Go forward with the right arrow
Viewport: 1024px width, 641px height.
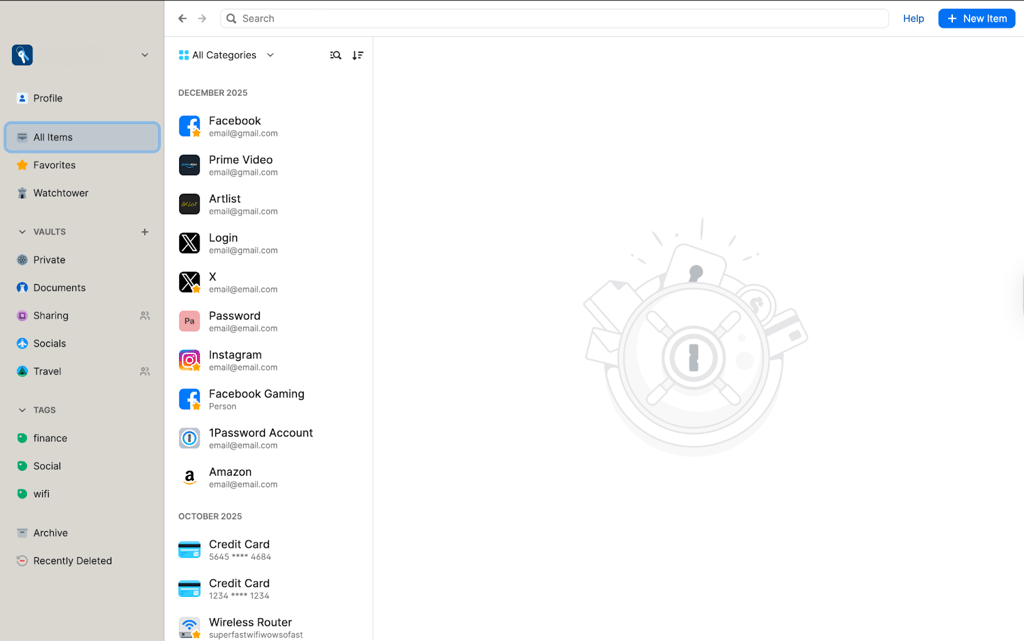pos(202,18)
